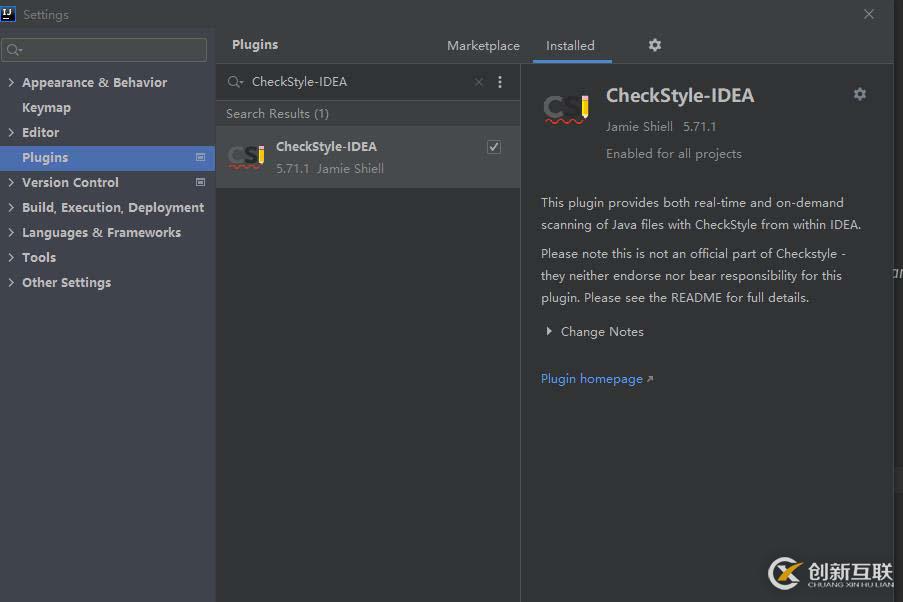Click the large CheckStyle-IDEA logo in details
Screen dimensions: 903x602
tap(566, 109)
